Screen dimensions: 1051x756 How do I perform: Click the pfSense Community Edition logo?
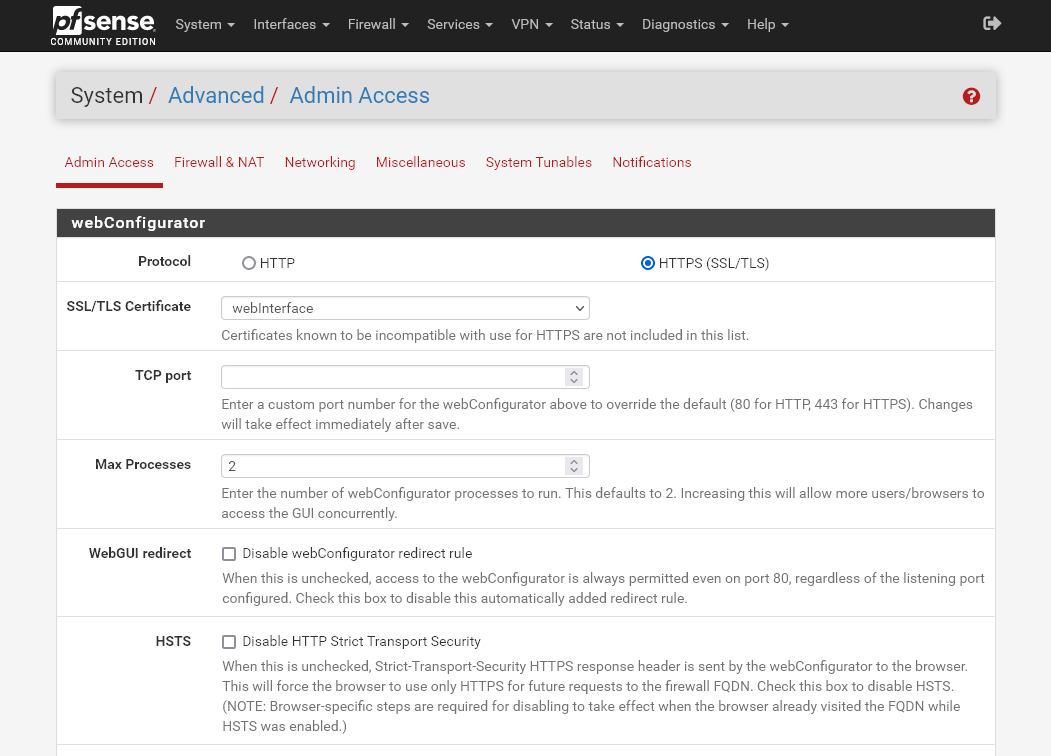coord(104,26)
